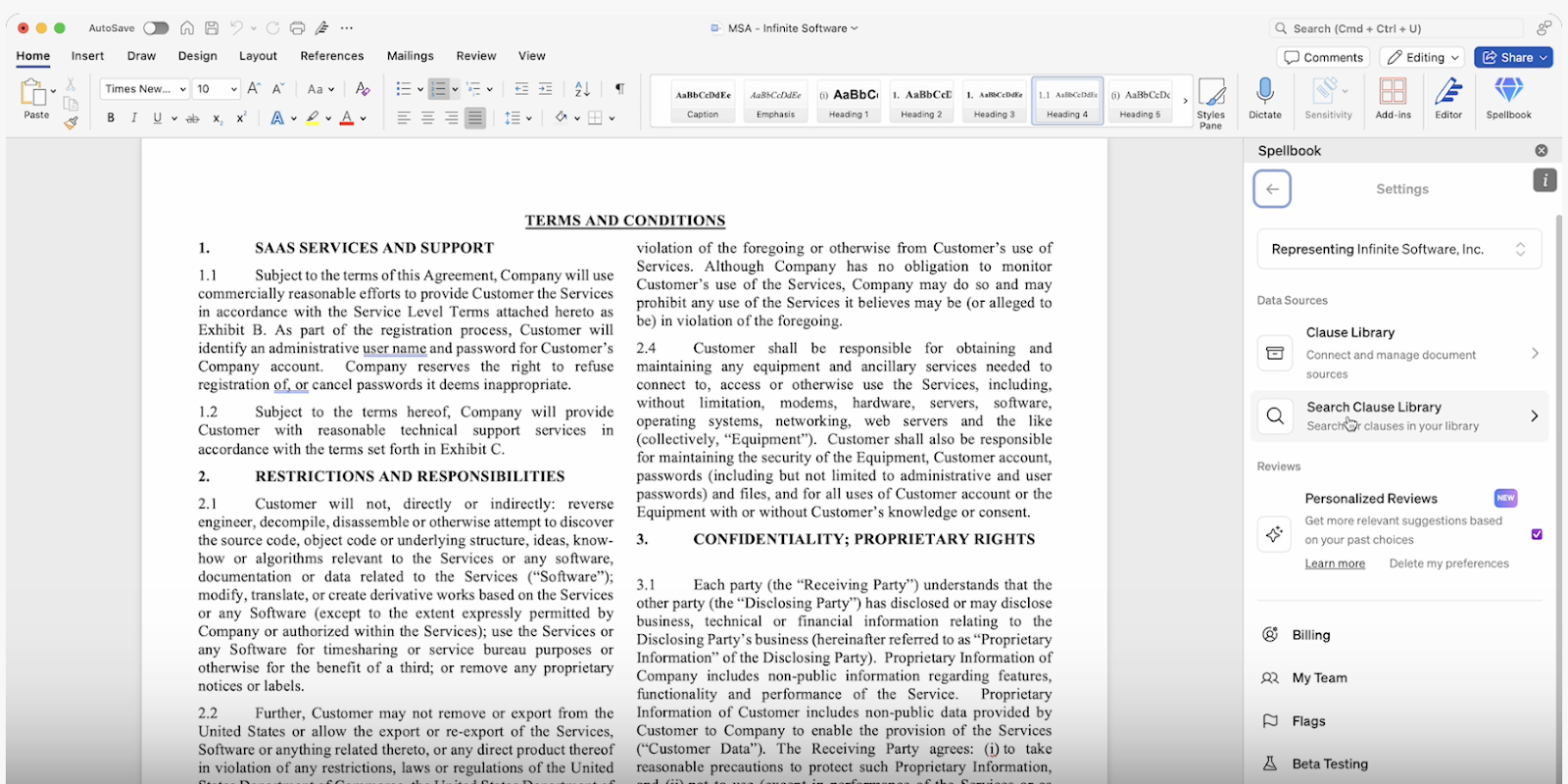Apply strikethrough formatting
1568x784 pixels.
[193, 118]
